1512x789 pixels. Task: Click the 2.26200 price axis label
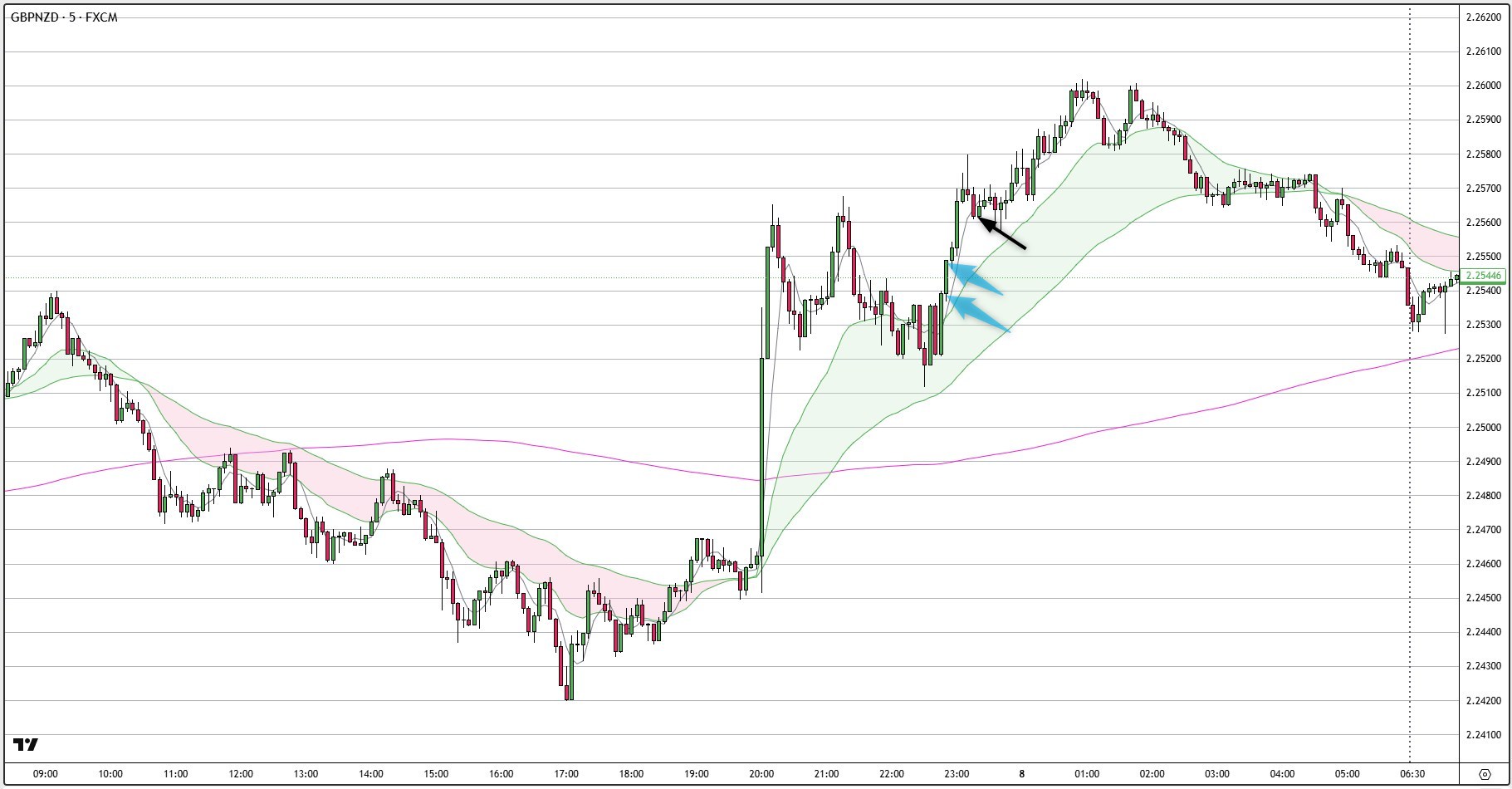pos(1483,17)
